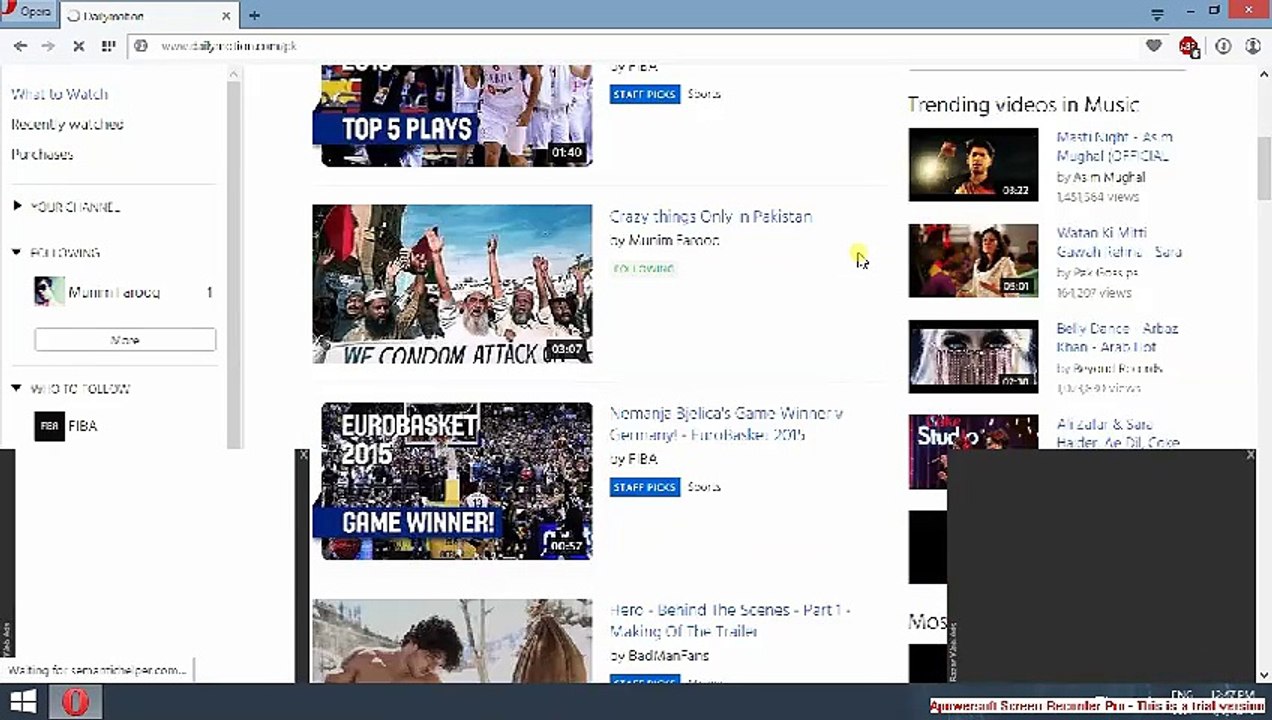
Task: Click Sports category on Top 5 Plays
Action: (x=704, y=94)
